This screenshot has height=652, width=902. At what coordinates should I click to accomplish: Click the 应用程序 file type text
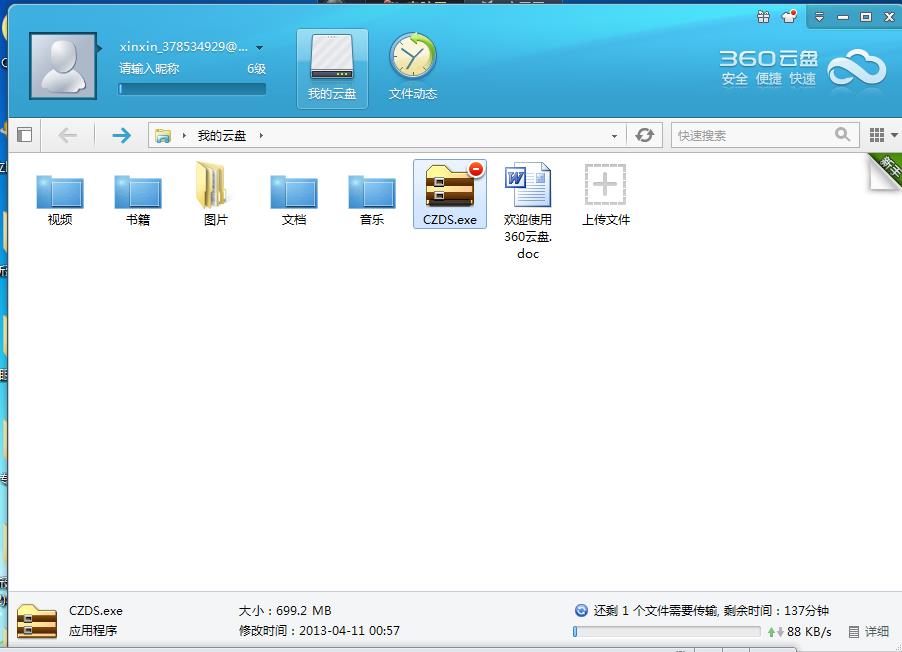(x=93, y=631)
